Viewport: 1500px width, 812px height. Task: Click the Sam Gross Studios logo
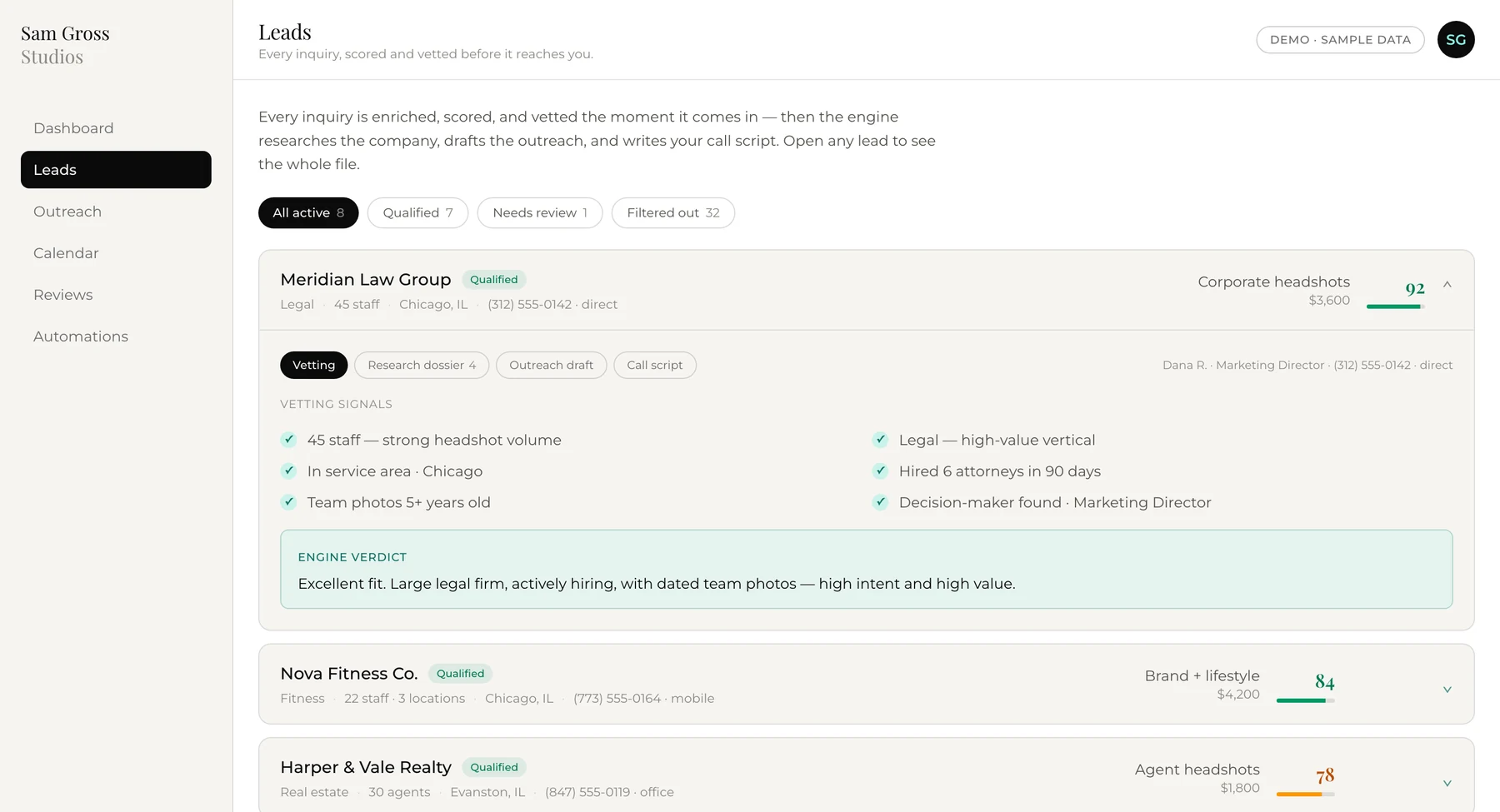point(65,45)
